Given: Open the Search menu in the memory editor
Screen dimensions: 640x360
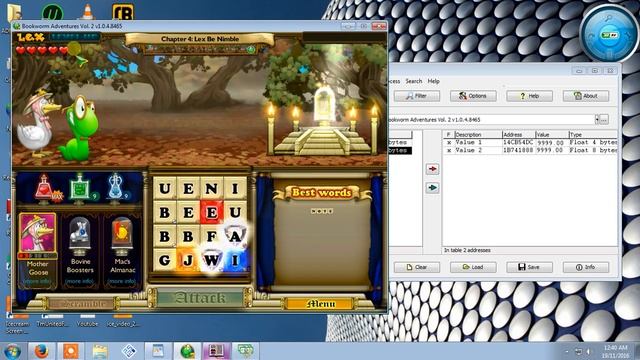Looking at the screenshot, I should point(413,81).
